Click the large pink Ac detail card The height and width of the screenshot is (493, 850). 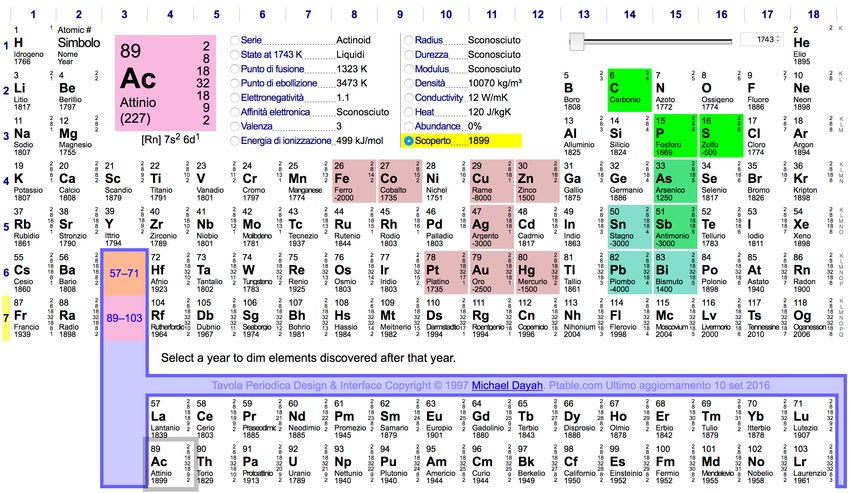pyautogui.click(x=165, y=83)
